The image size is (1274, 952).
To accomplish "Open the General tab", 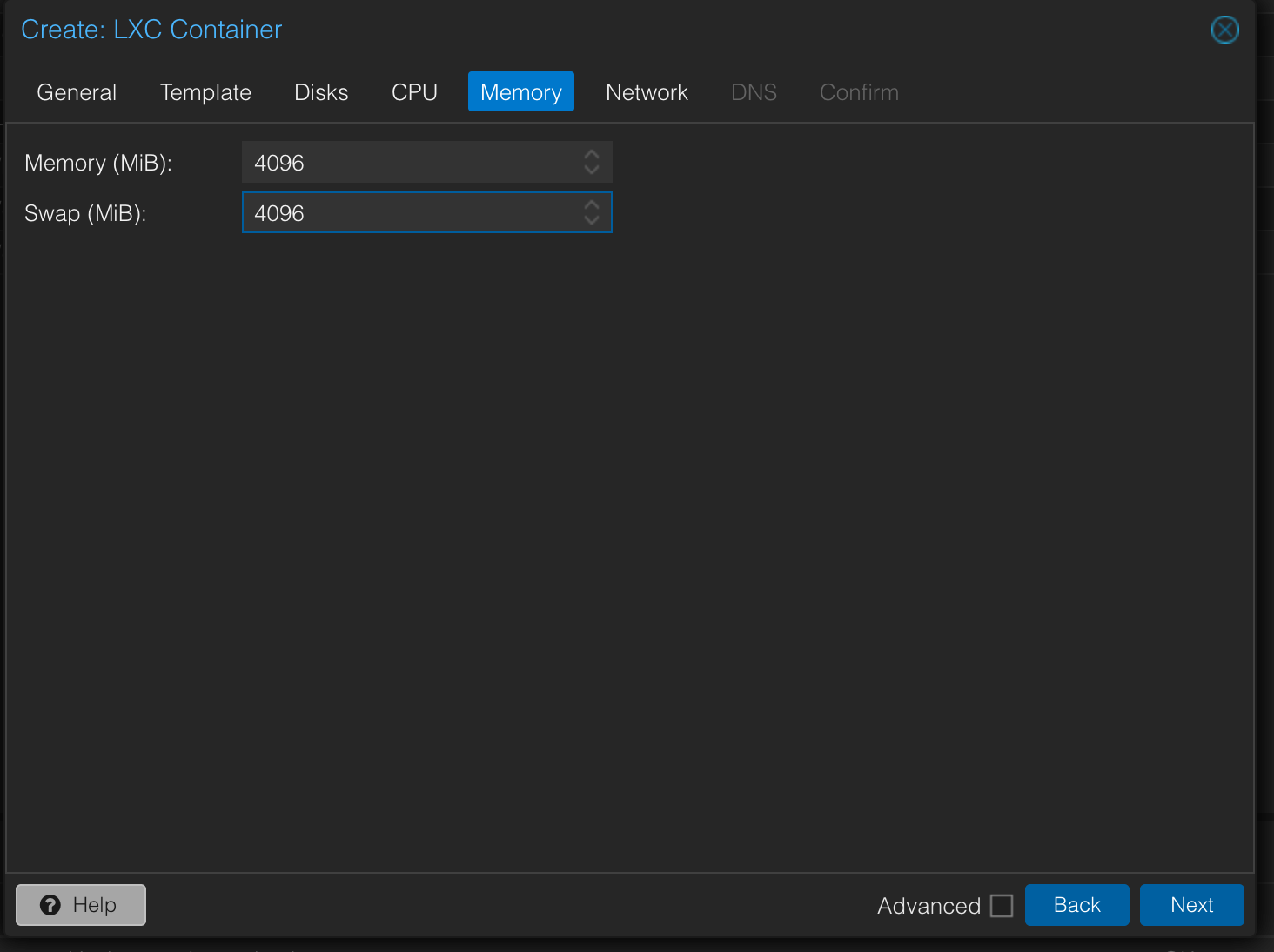I will (x=77, y=92).
